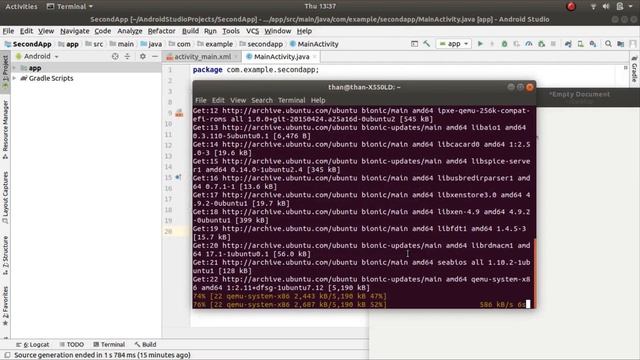Screen dimensions: 640x360
Task: Run the app with green play icon
Action: coord(480,44)
